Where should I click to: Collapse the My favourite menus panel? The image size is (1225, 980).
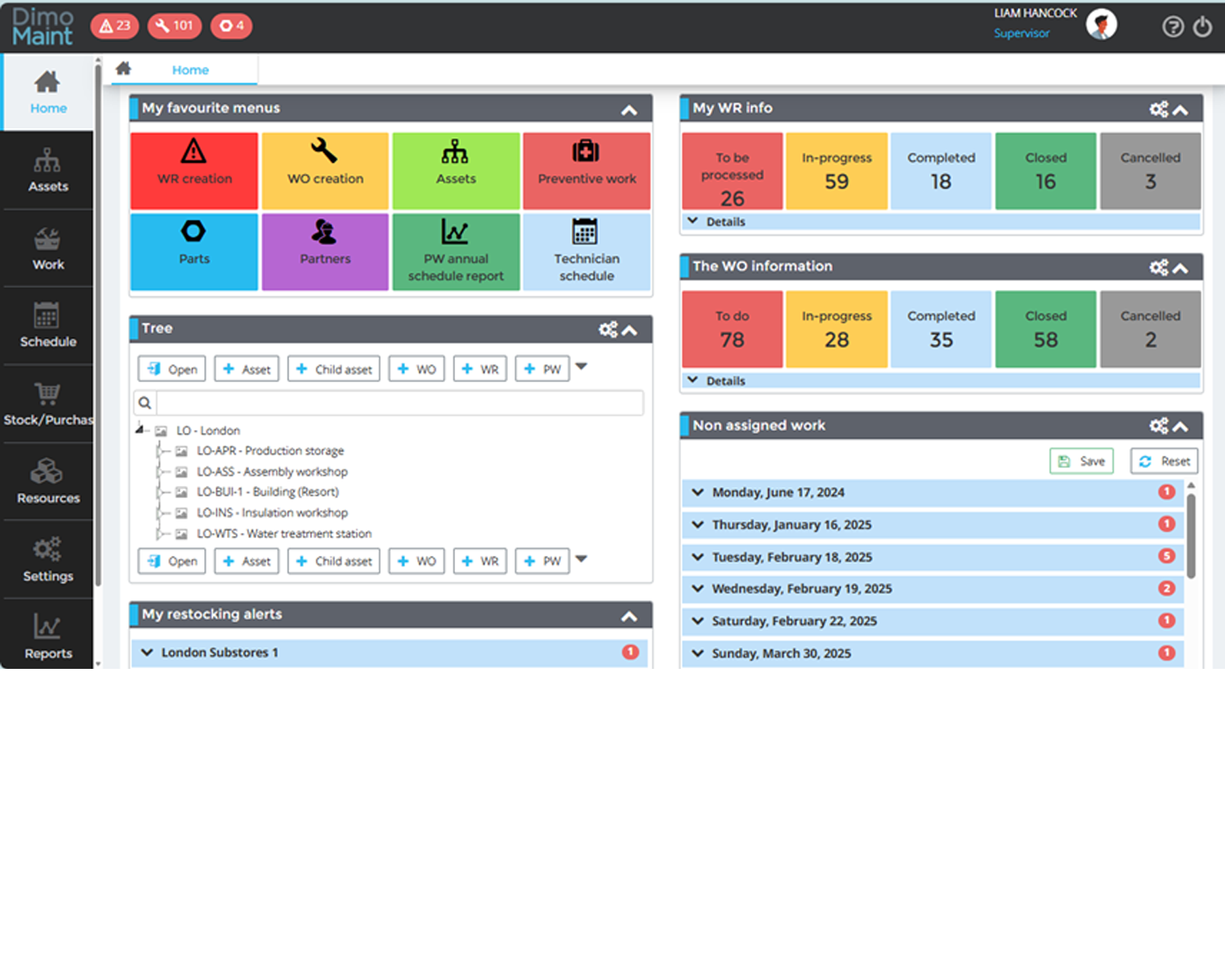629,110
